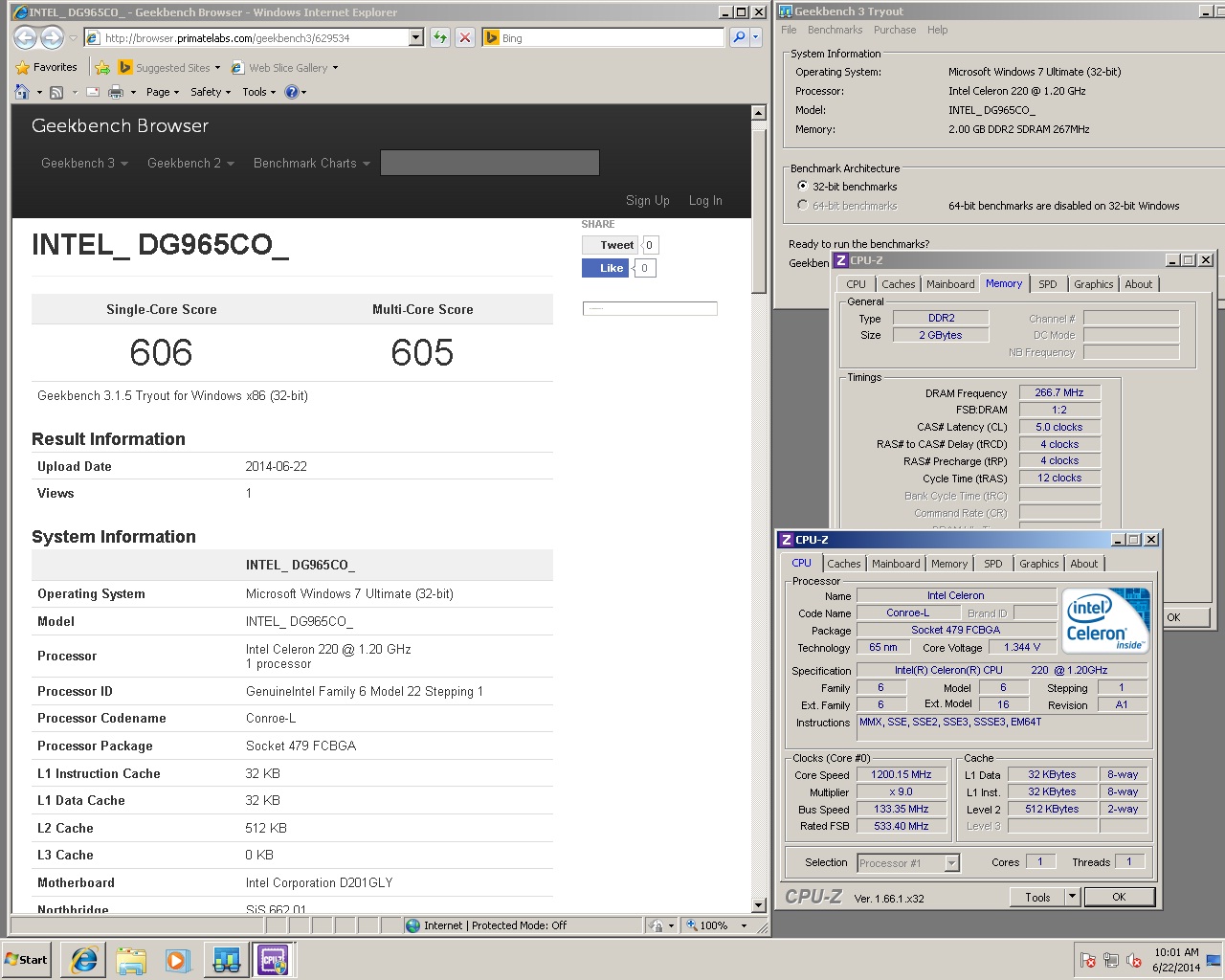Click network tray icon

[x=1111, y=960]
